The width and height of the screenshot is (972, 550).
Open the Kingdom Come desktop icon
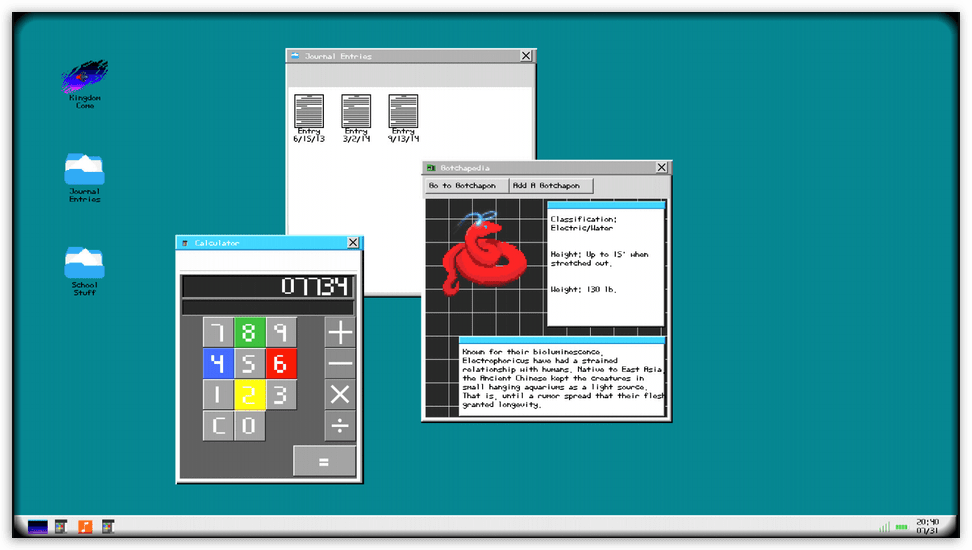[x=85, y=78]
